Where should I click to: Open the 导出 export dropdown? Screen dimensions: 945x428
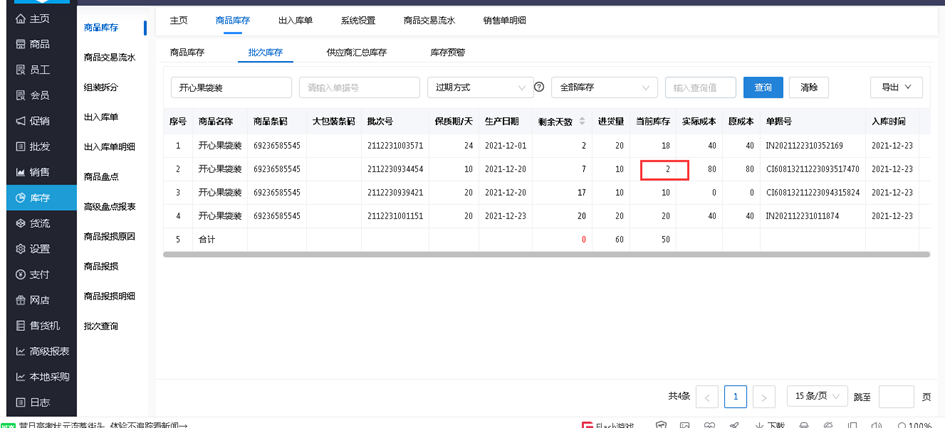tap(896, 88)
